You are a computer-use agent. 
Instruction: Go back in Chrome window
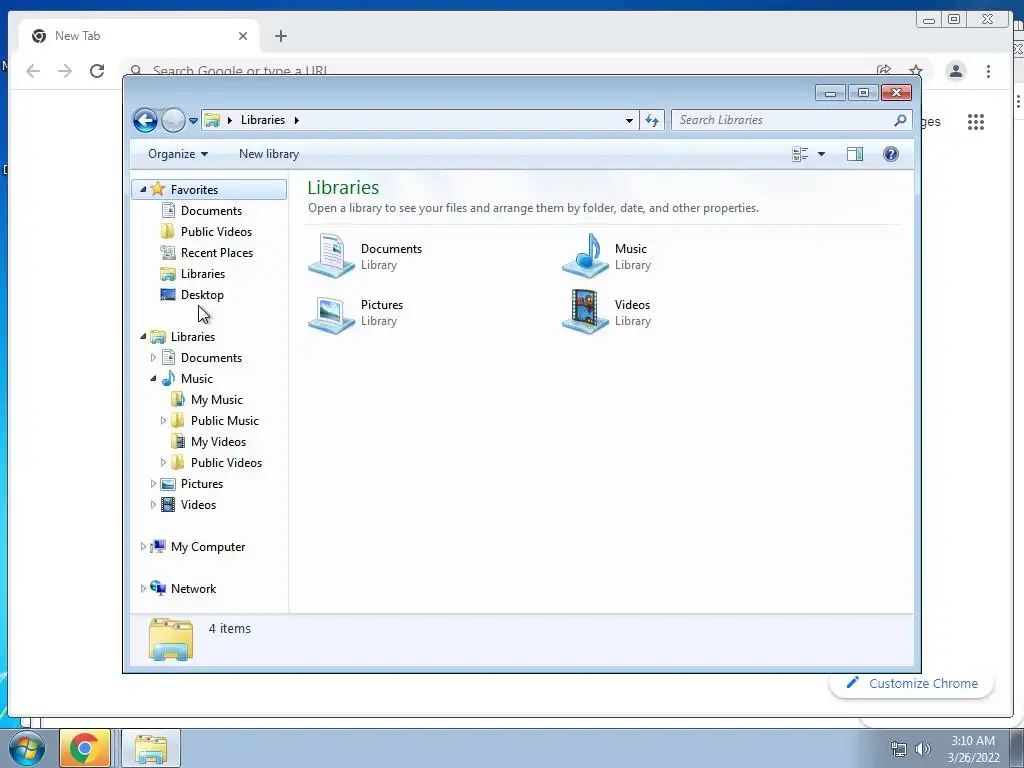[33, 71]
